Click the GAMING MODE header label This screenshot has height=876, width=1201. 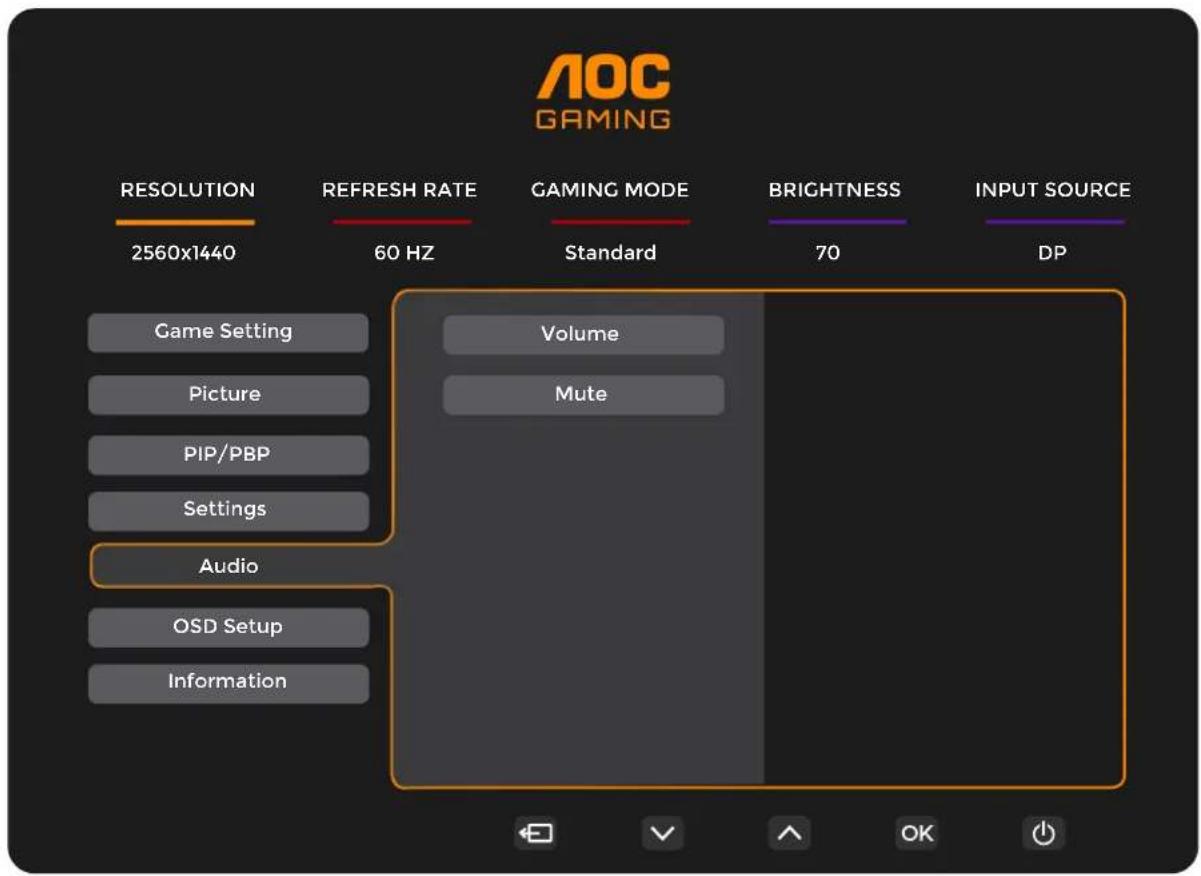pos(610,190)
